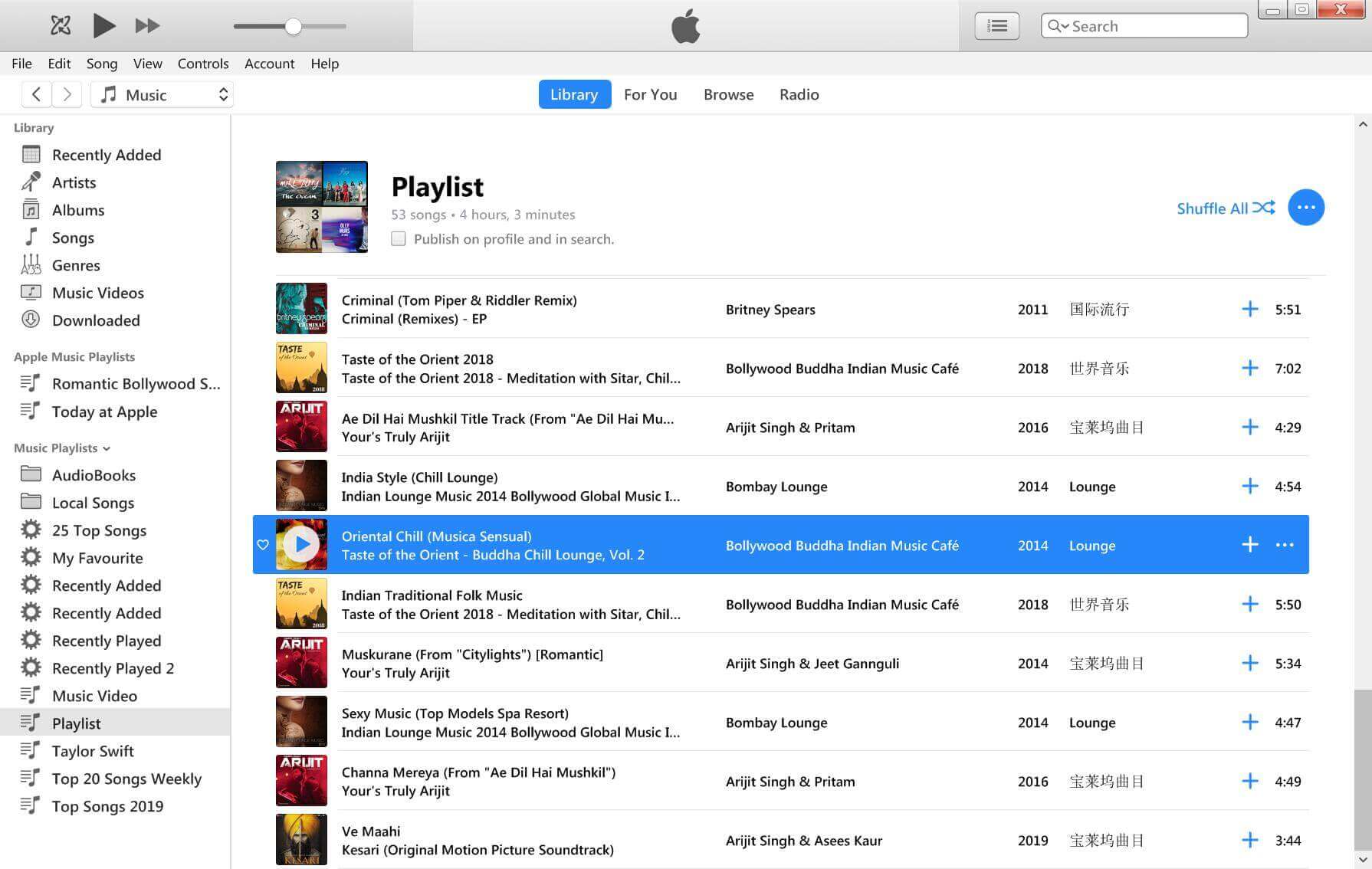Image resolution: width=1372 pixels, height=869 pixels.
Task: Click the Search input field
Action: point(1144,26)
